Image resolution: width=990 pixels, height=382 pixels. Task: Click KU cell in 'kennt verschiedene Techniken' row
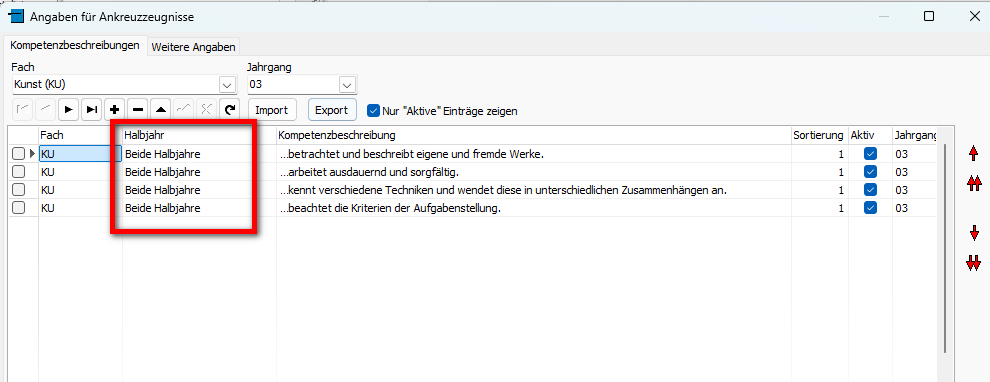[x=80, y=190]
